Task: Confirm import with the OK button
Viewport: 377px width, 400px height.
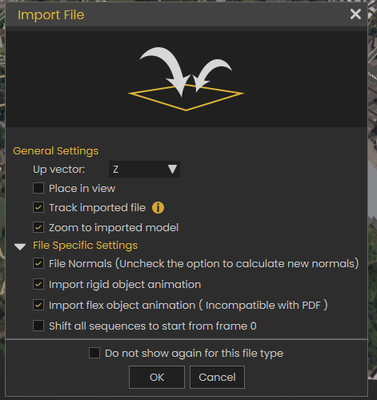Action: (157, 377)
